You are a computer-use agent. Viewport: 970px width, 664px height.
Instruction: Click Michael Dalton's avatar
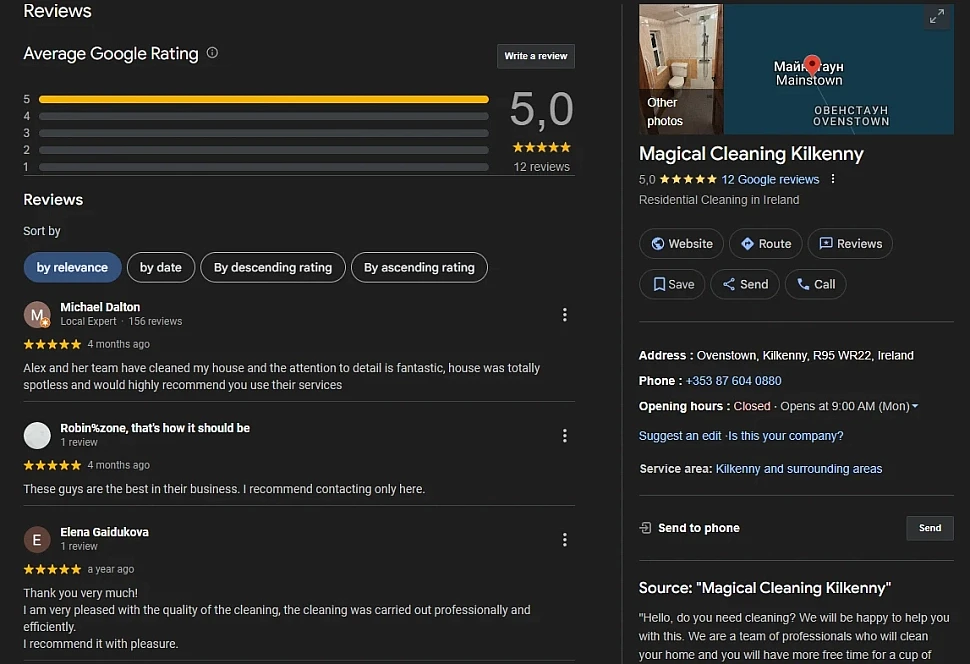[x=37, y=315]
